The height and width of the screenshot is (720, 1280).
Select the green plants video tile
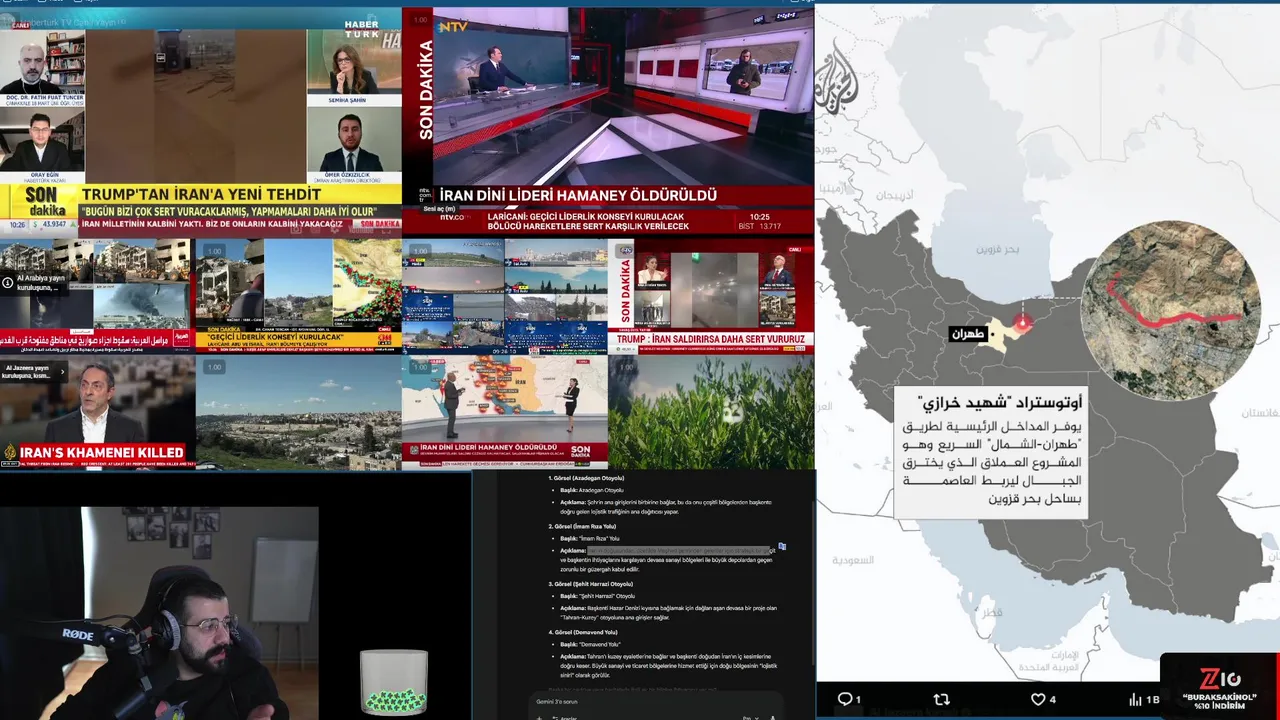(x=711, y=412)
